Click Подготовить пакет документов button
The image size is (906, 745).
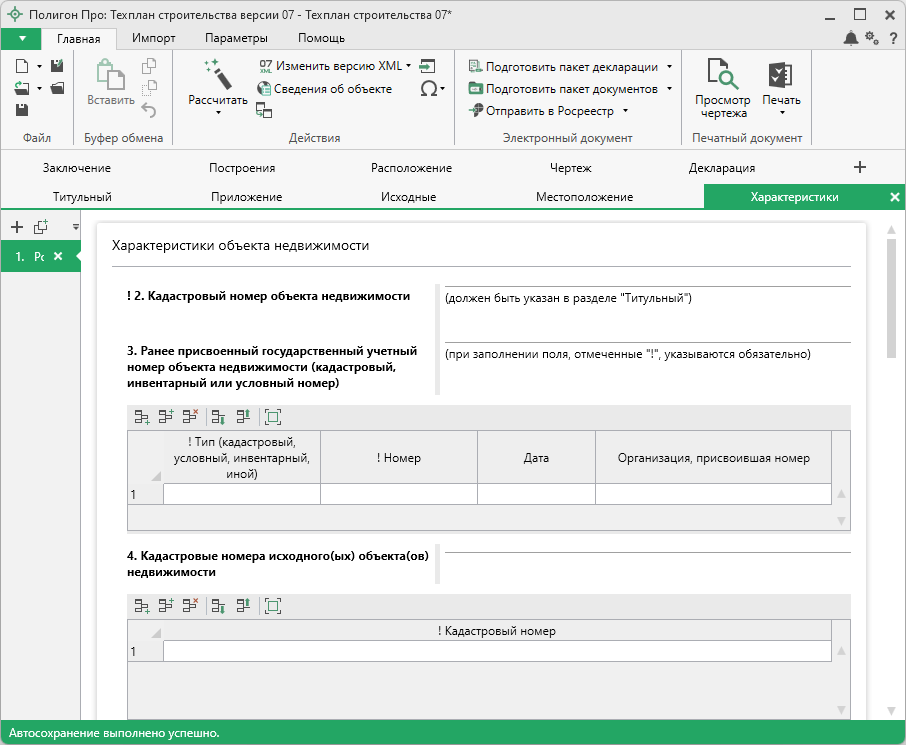pos(571,89)
